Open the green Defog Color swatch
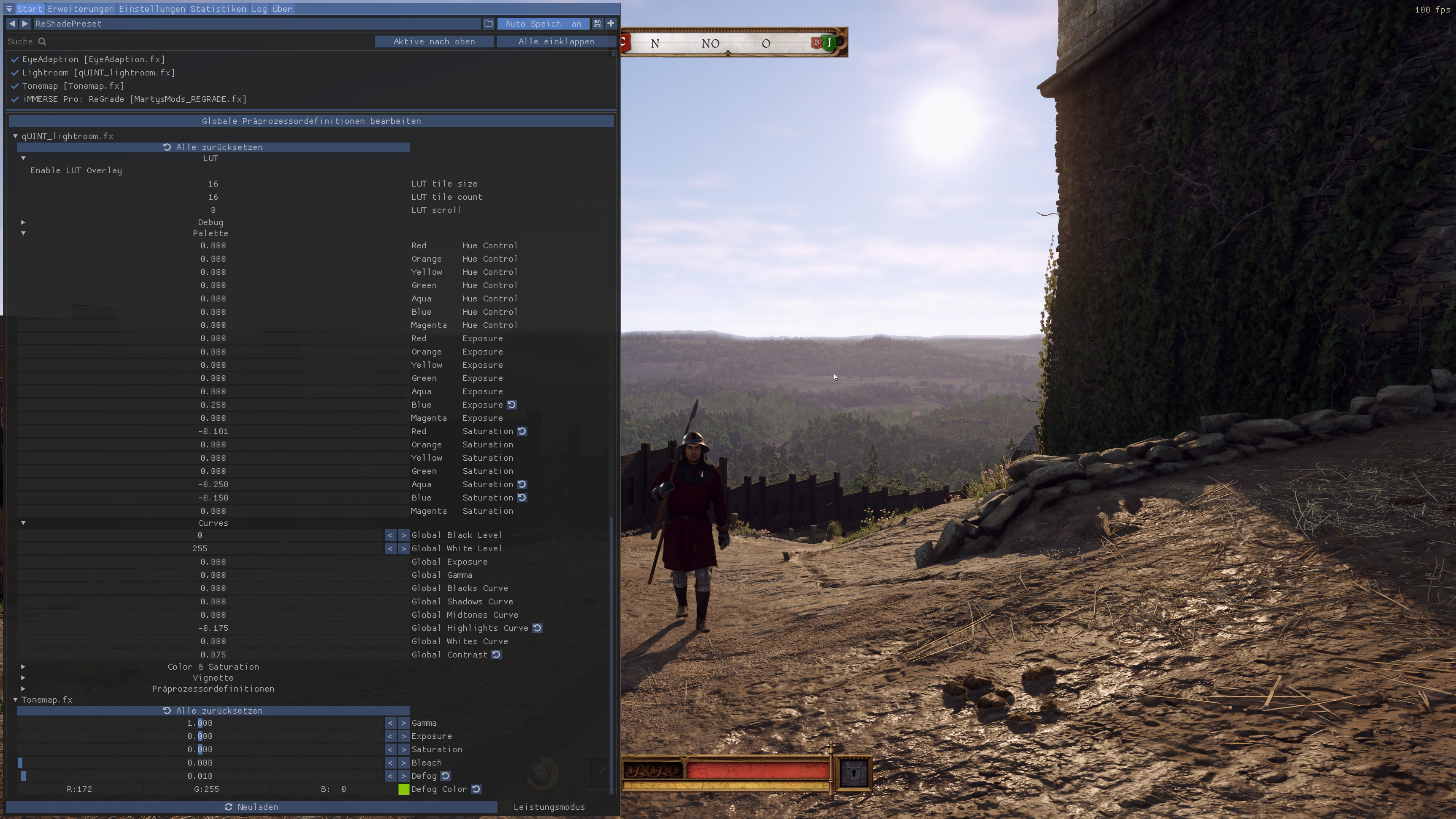The height and width of the screenshot is (819, 1456). [x=403, y=789]
